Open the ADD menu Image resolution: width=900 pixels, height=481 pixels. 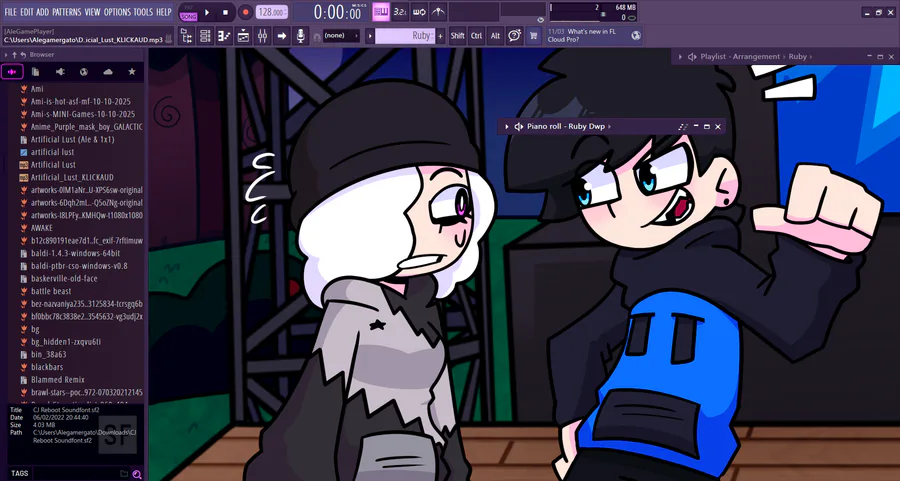(x=42, y=12)
